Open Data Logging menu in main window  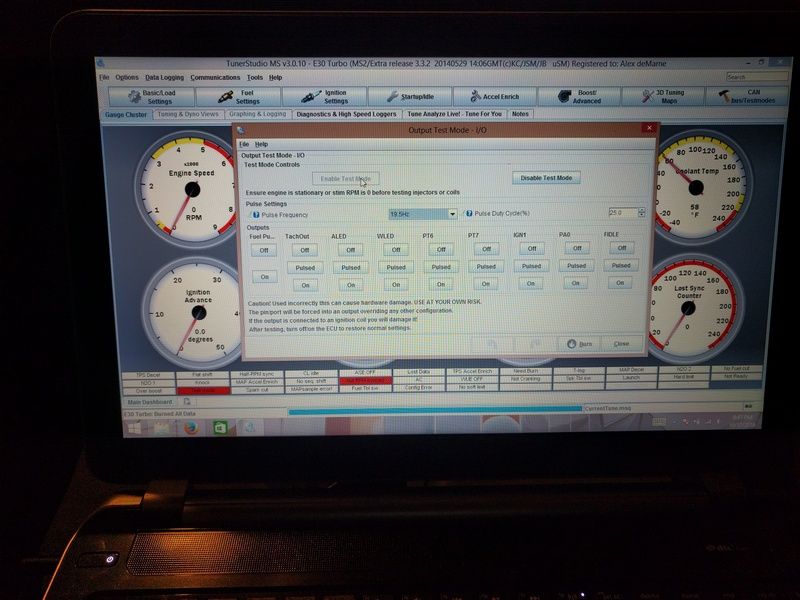164,77
